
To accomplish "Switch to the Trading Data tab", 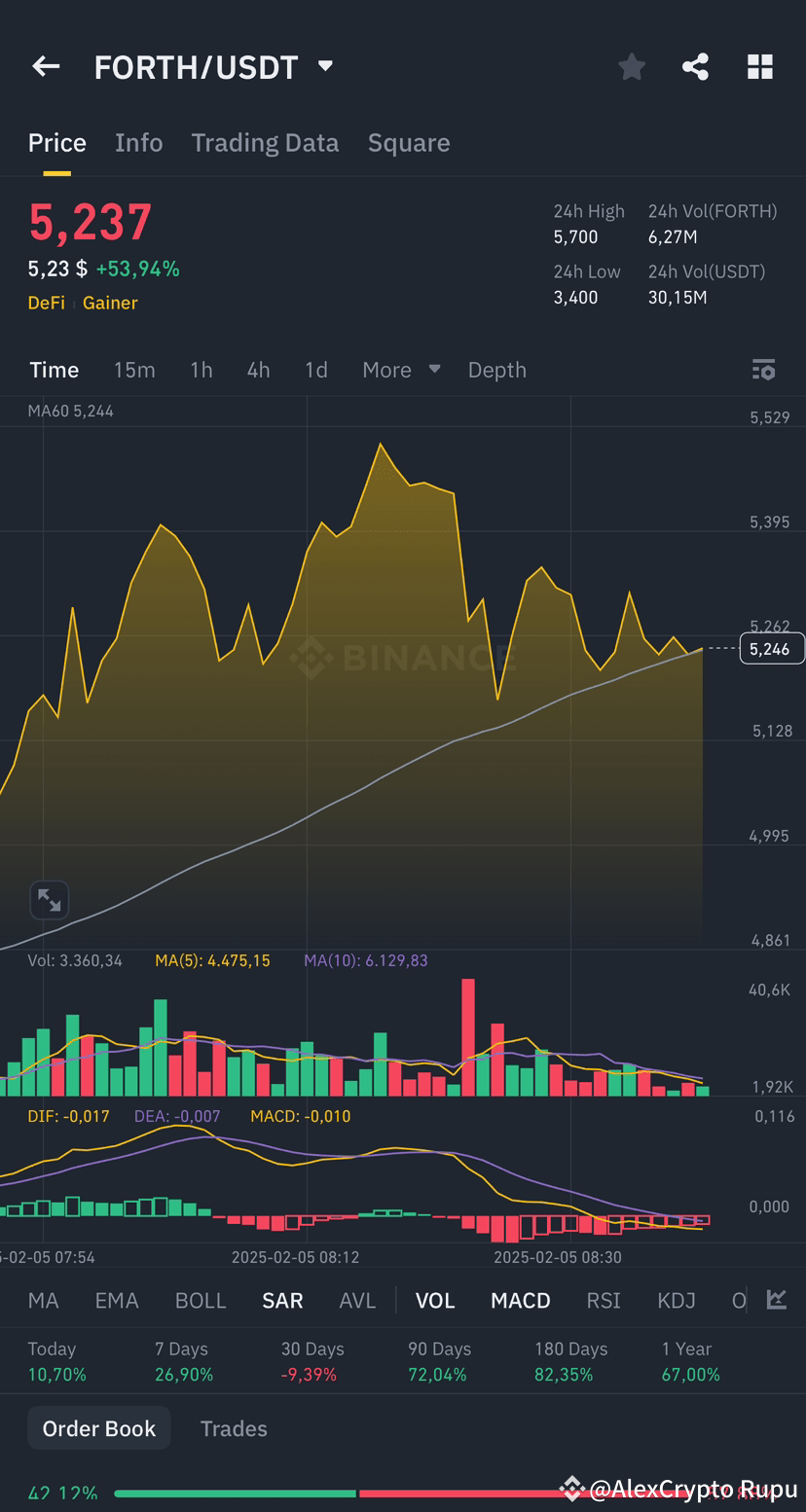I will click(265, 142).
